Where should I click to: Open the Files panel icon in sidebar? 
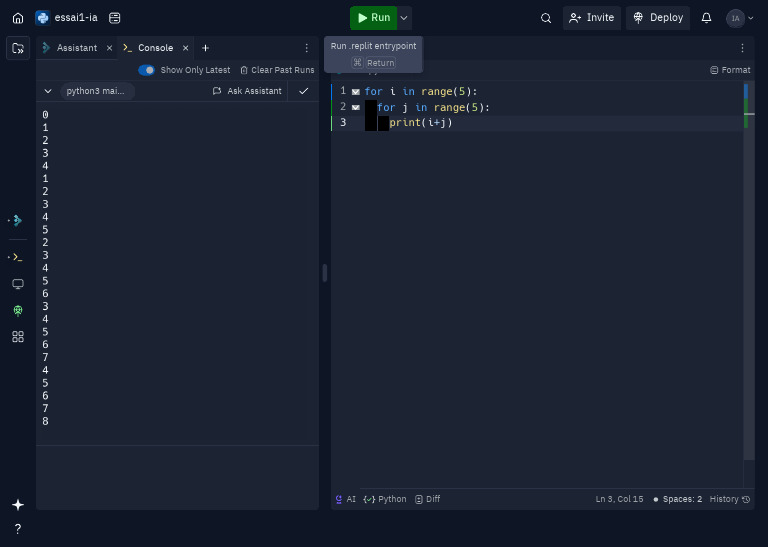18,48
